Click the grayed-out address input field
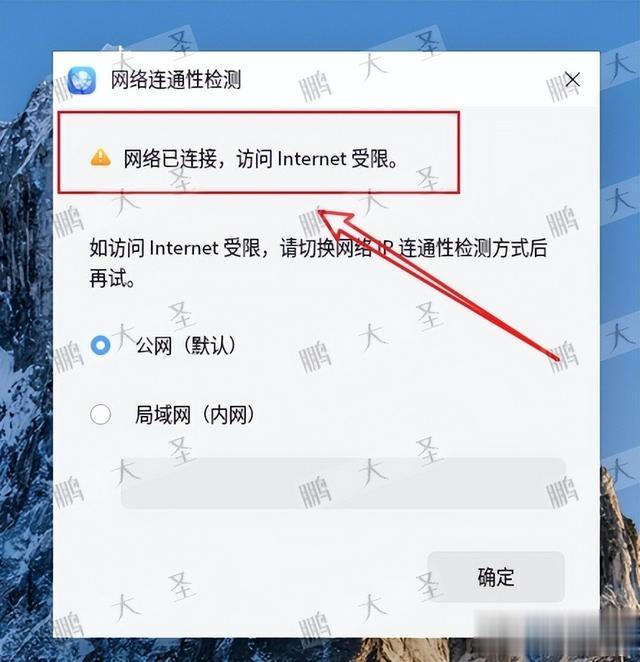Screen dimensions: 640x662 (343, 483)
